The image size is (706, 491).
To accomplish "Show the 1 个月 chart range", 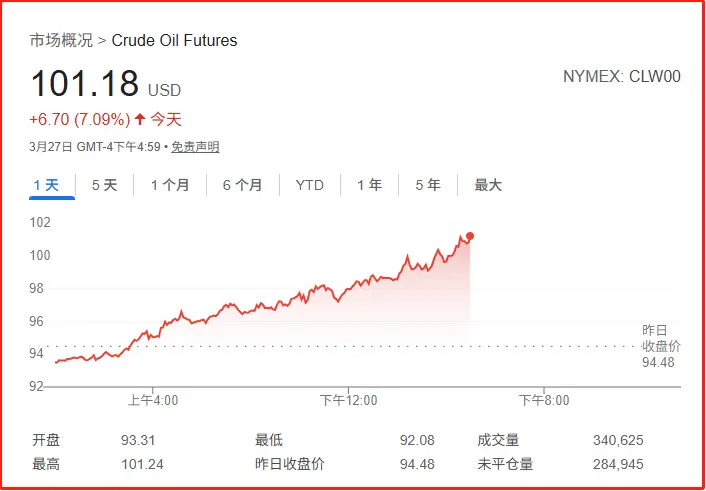I will (x=169, y=185).
